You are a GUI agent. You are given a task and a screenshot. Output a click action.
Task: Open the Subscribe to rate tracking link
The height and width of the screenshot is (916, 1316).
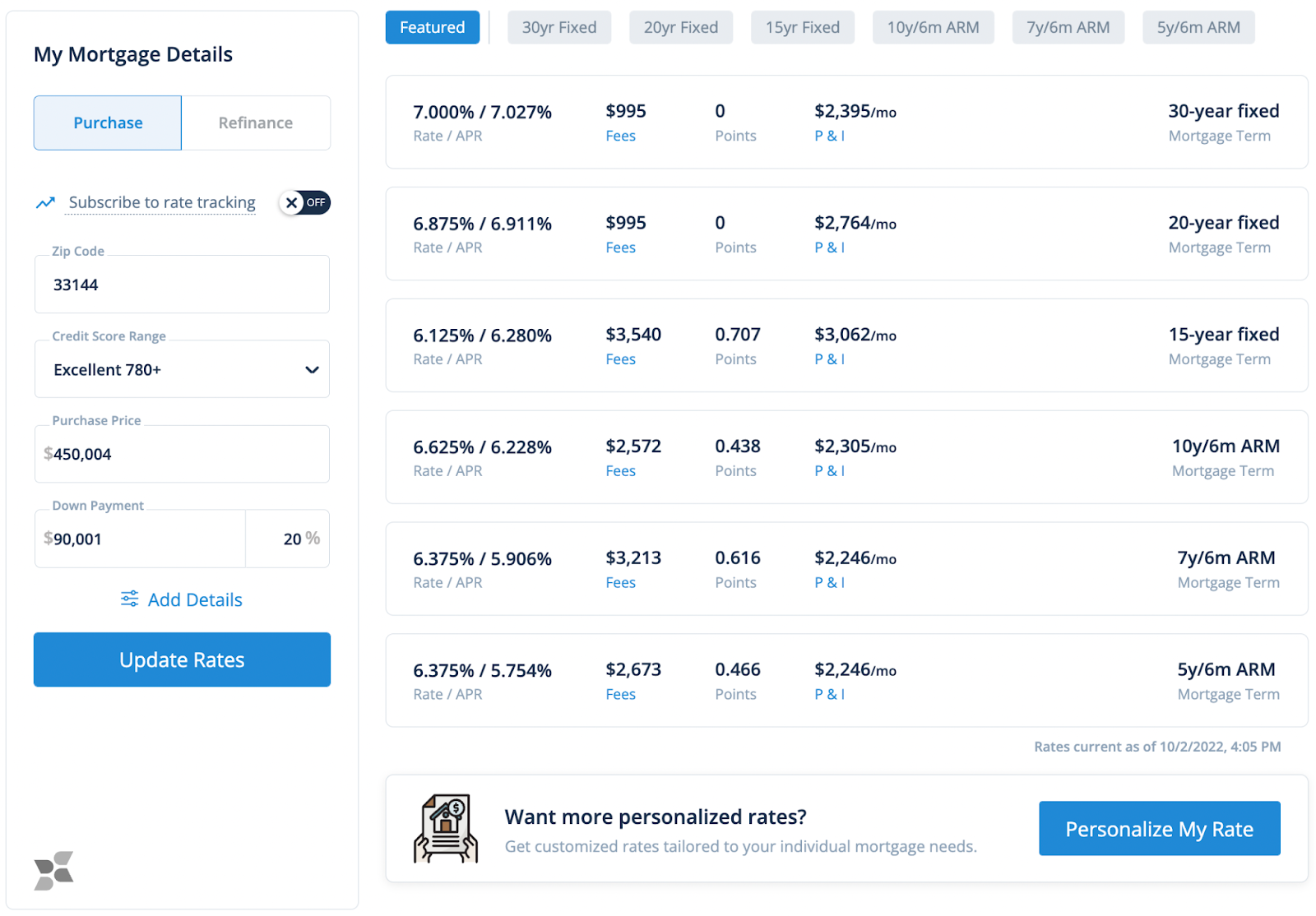tap(160, 202)
